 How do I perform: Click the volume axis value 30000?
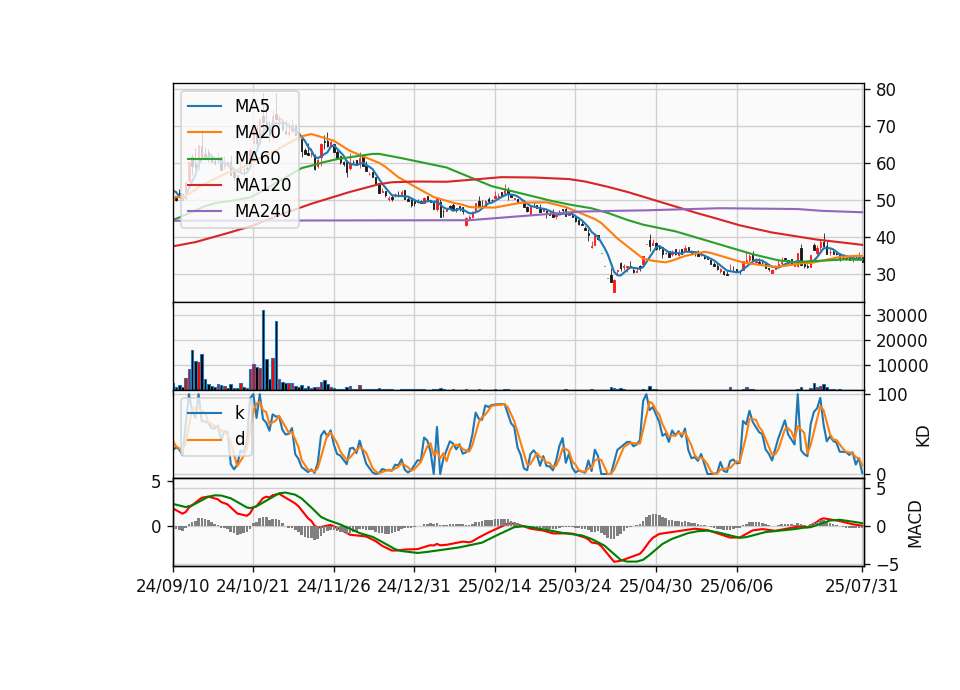[902, 316]
